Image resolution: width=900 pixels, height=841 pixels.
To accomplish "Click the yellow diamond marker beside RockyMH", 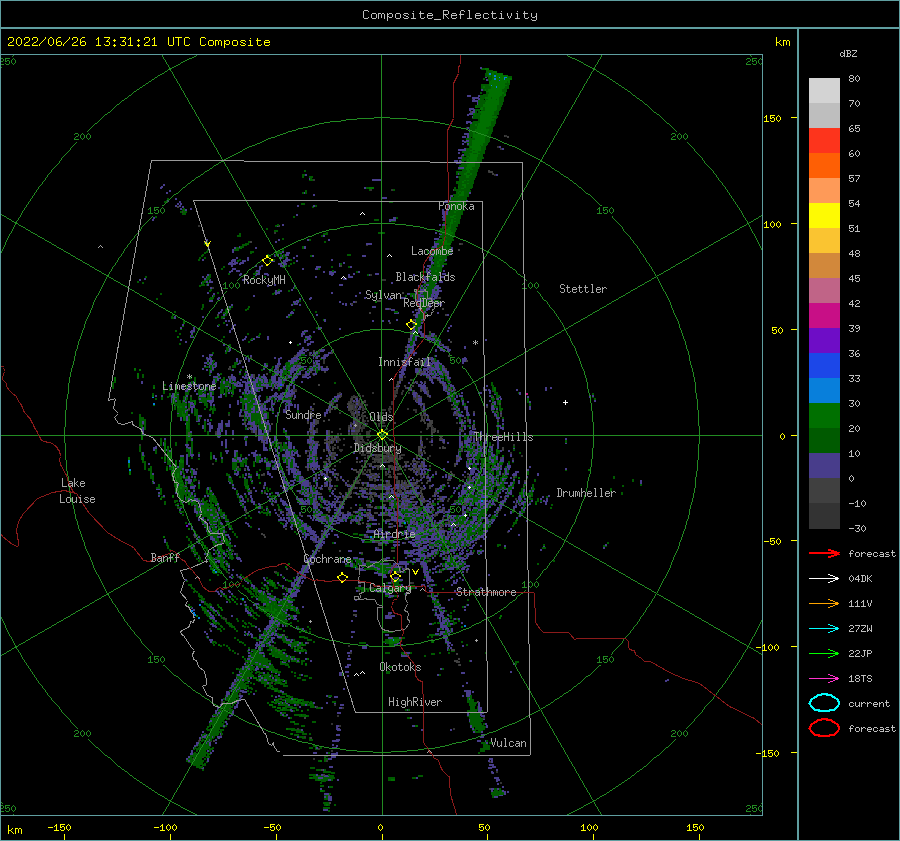I will click(x=267, y=261).
